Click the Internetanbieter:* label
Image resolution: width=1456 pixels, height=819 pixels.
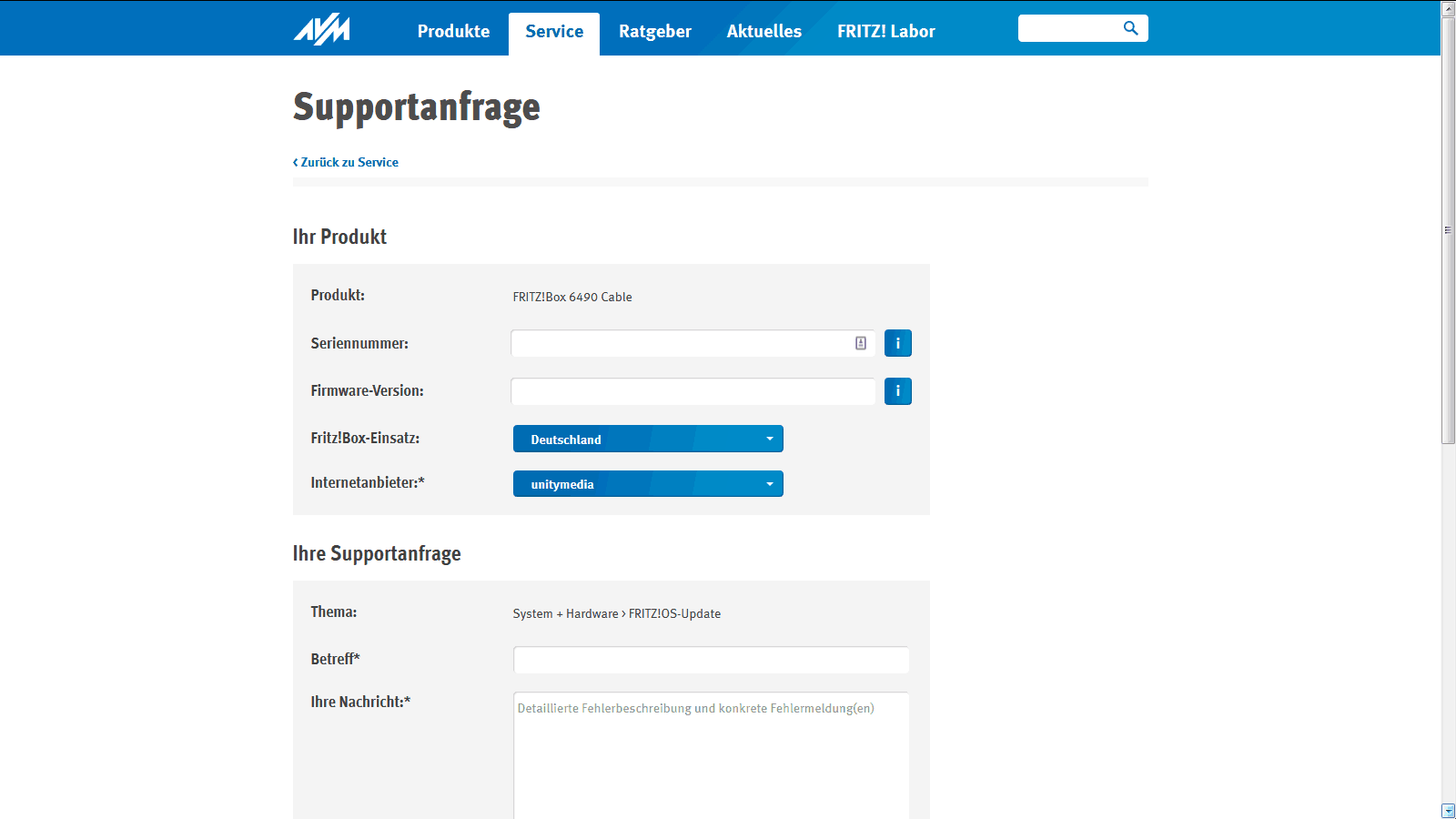point(368,482)
